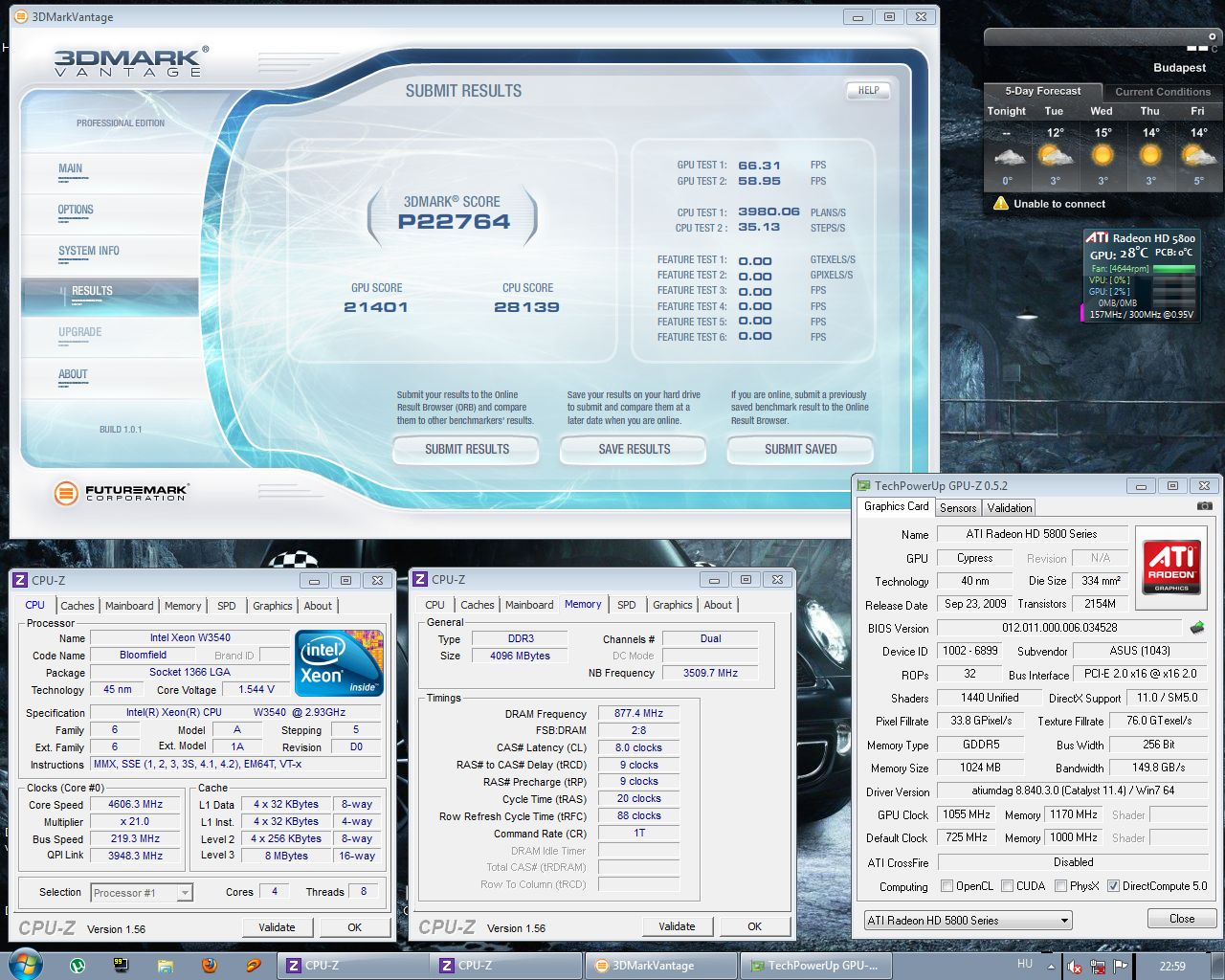Screen dimensions: 1225x980
Task: Open the Graphics tab in memory CPU-Z window
Action: 673,605
